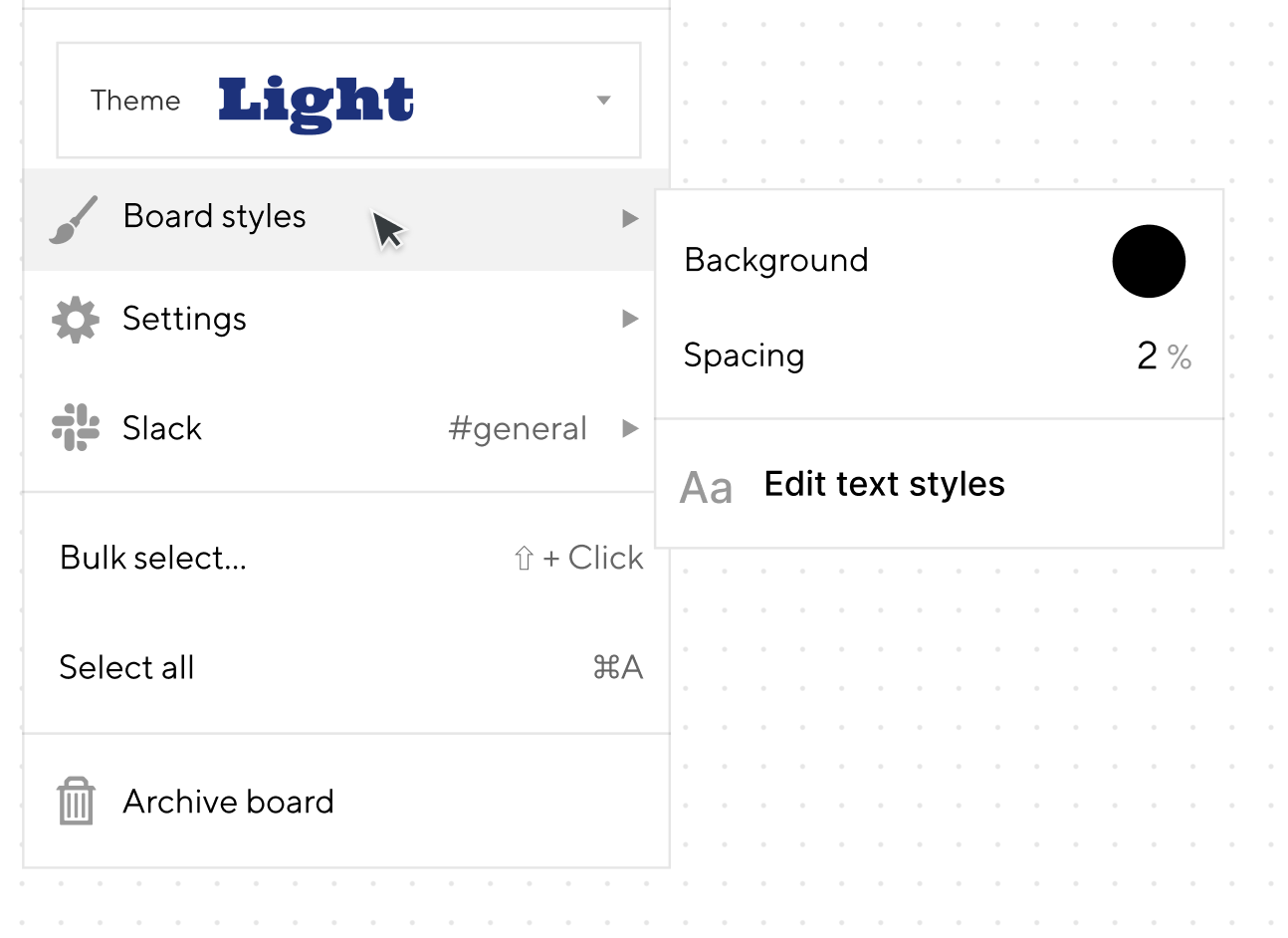Viewport: 1288px width, 938px height.
Task: Click the shift arrow shortcut icon for Bulk select
Action: point(524,559)
